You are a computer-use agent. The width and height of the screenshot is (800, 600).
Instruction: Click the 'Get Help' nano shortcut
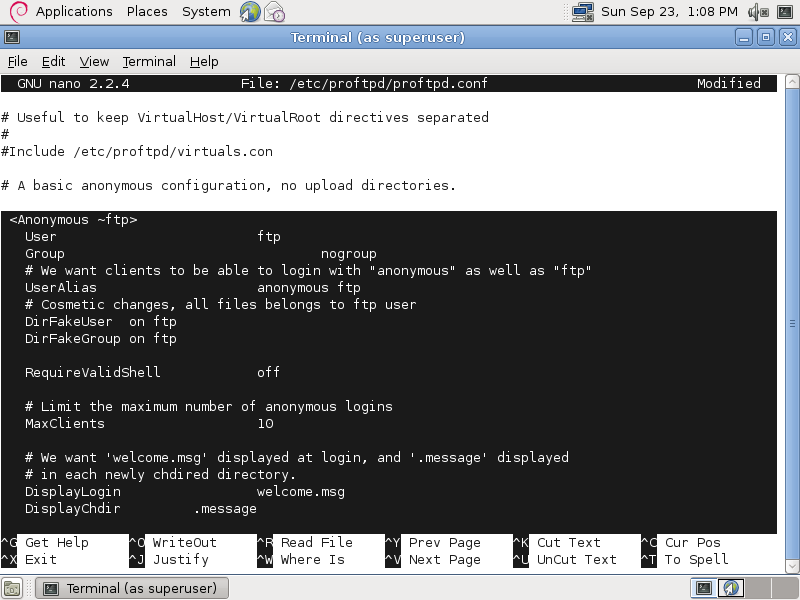point(57,542)
